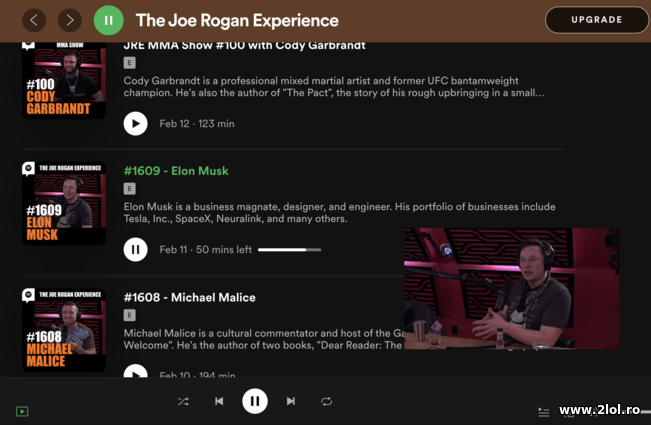Image resolution: width=651 pixels, height=425 pixels.
Task: Open the Cody Garbrandt episode cover art
Action: click(x=64, y=81)
